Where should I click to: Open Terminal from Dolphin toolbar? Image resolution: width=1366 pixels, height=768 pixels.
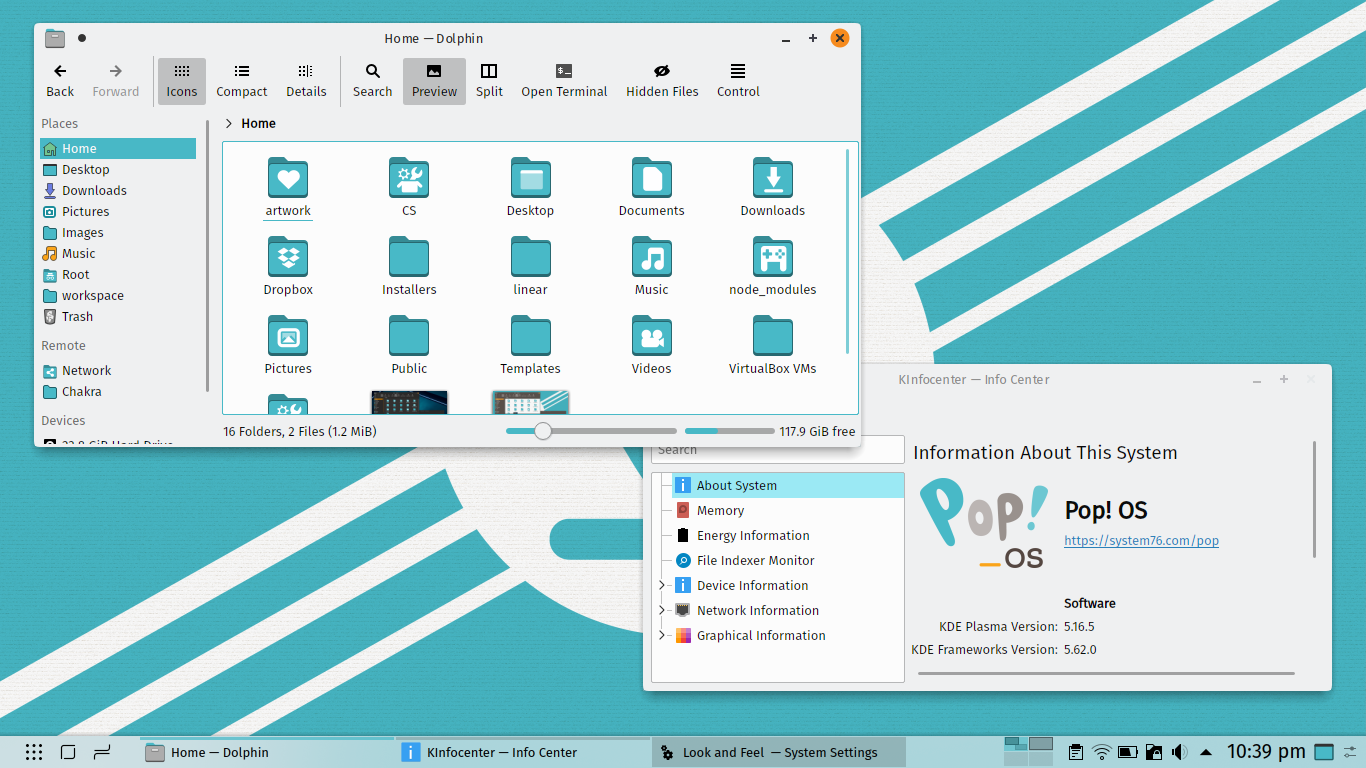click(564, 81)
